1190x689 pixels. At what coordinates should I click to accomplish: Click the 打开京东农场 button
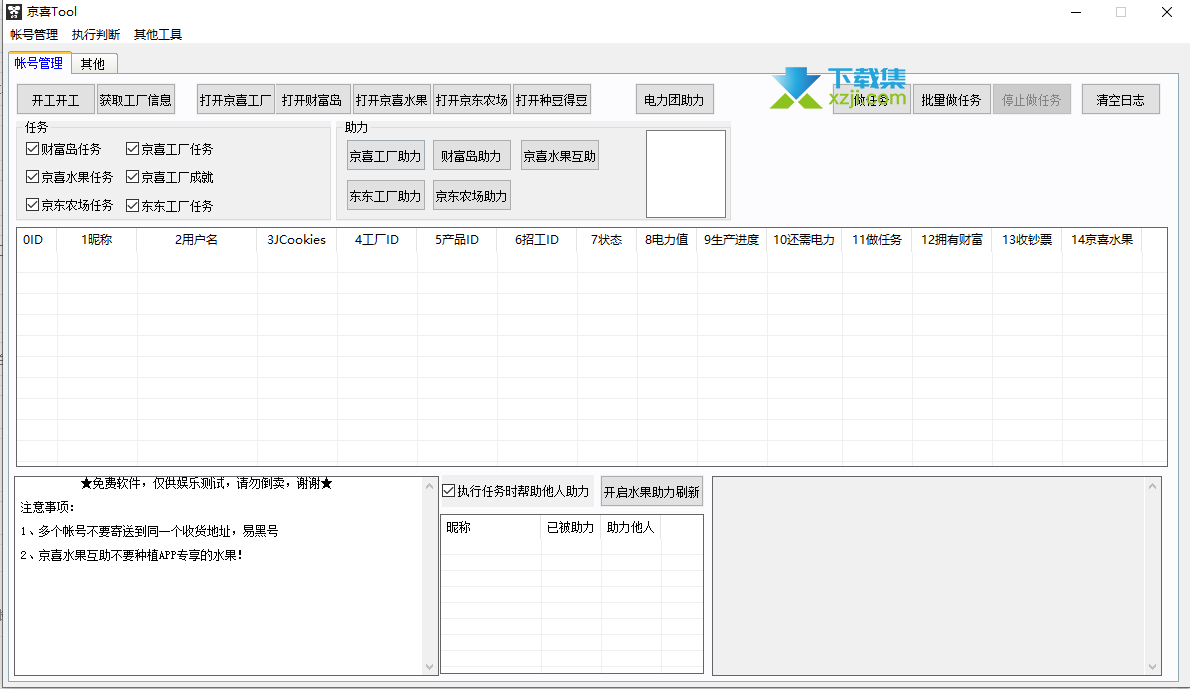[471, 99]
